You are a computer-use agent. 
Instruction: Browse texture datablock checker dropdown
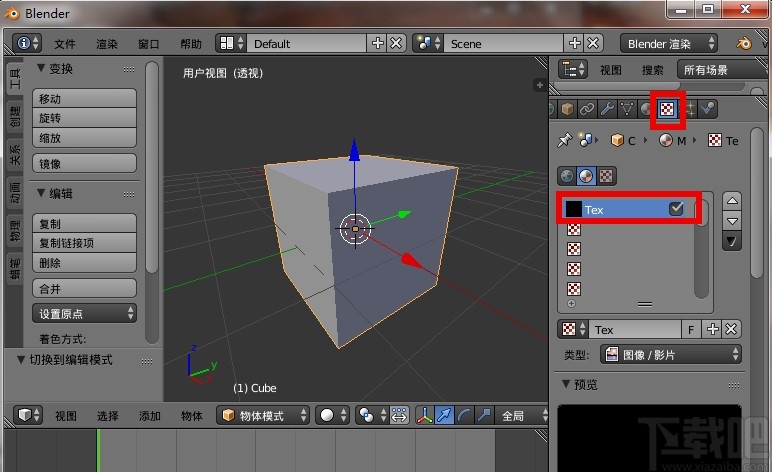573,329
